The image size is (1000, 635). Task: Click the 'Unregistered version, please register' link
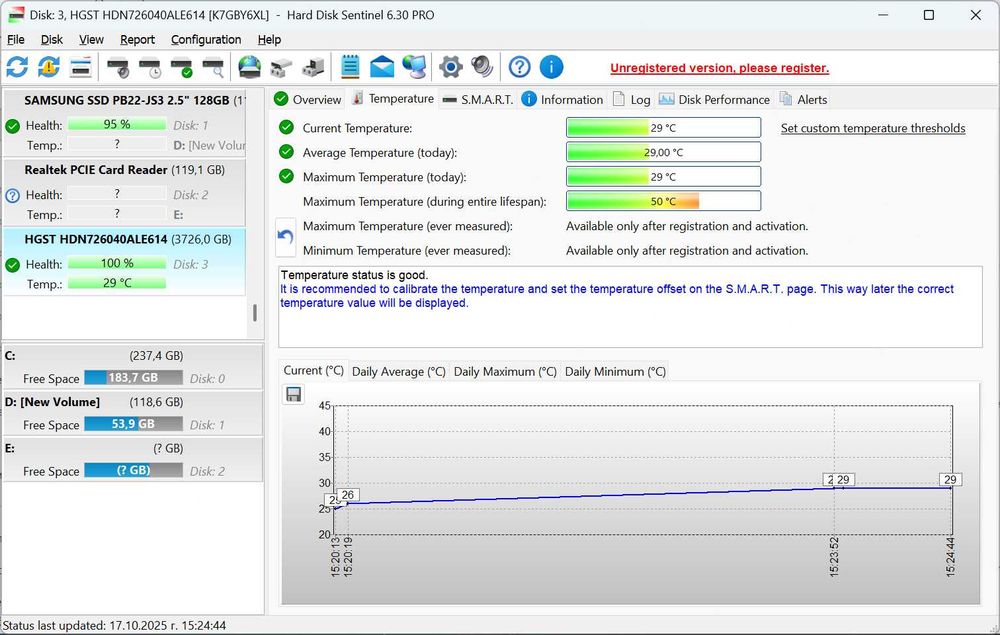(719, 68)
